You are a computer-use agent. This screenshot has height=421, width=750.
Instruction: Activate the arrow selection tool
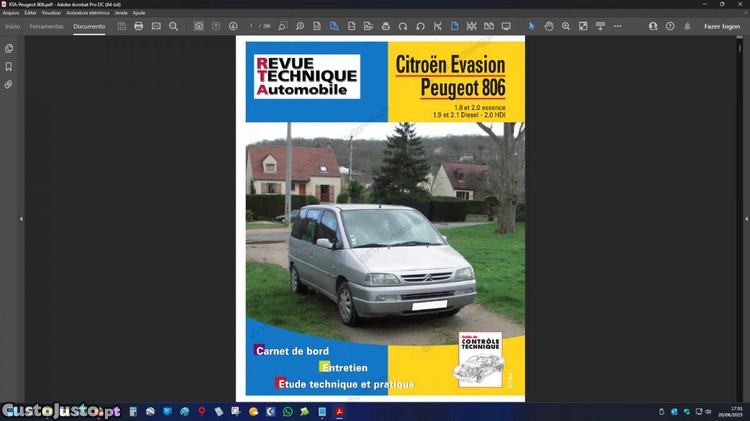pyautogui.click(x=532, y=26)
